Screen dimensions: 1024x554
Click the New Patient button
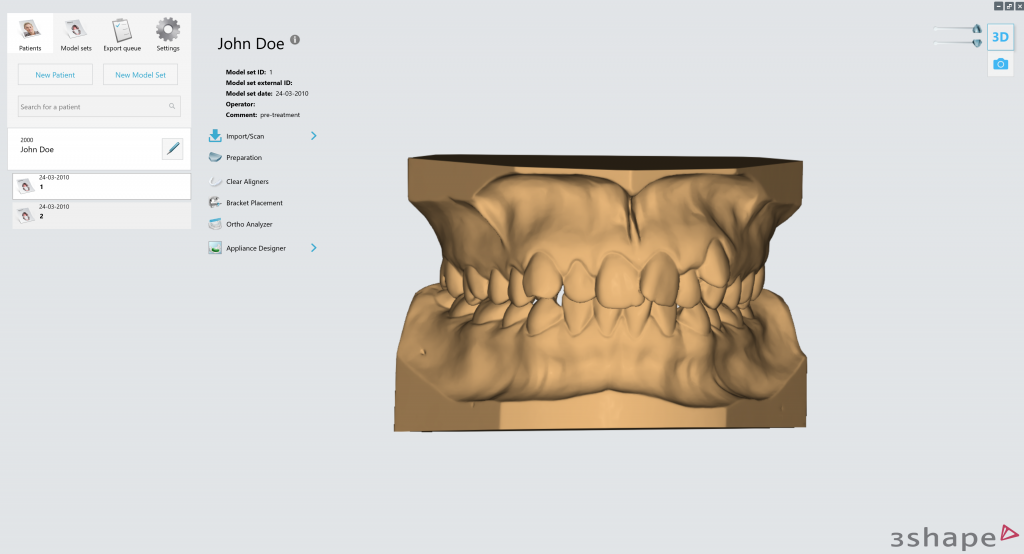[56, 75]
